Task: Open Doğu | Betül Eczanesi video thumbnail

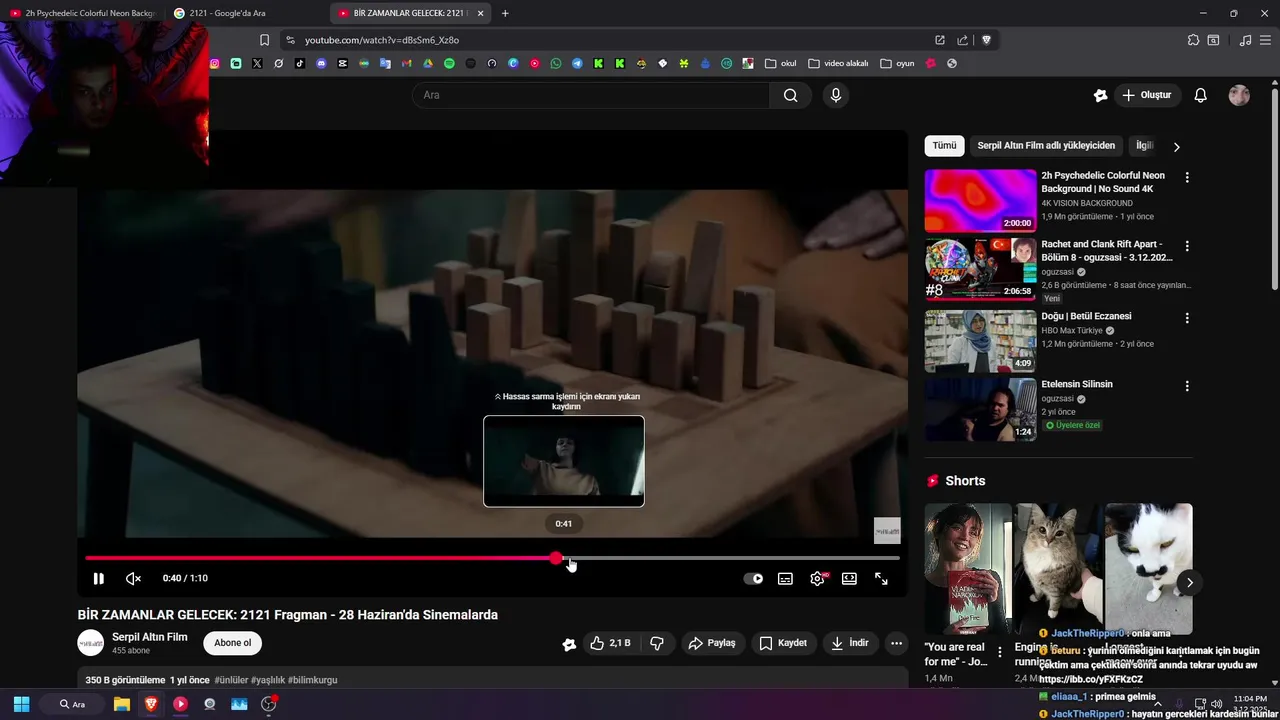Action: point(980,341)
